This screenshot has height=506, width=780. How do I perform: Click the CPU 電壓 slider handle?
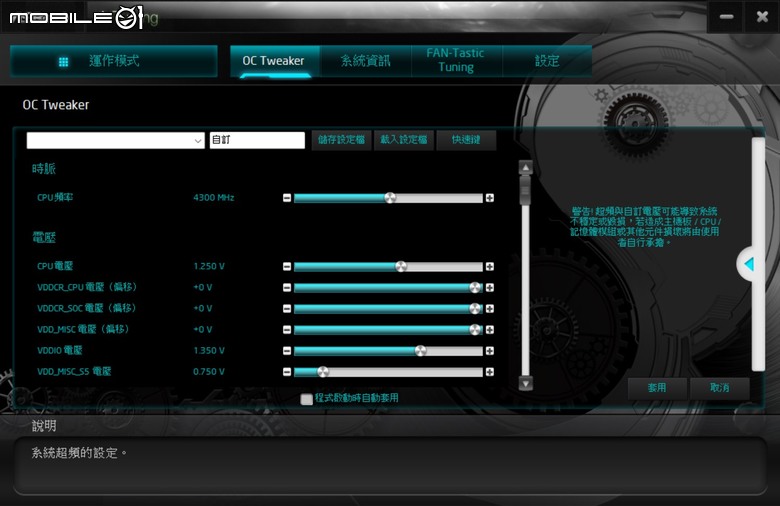point(401,267)
